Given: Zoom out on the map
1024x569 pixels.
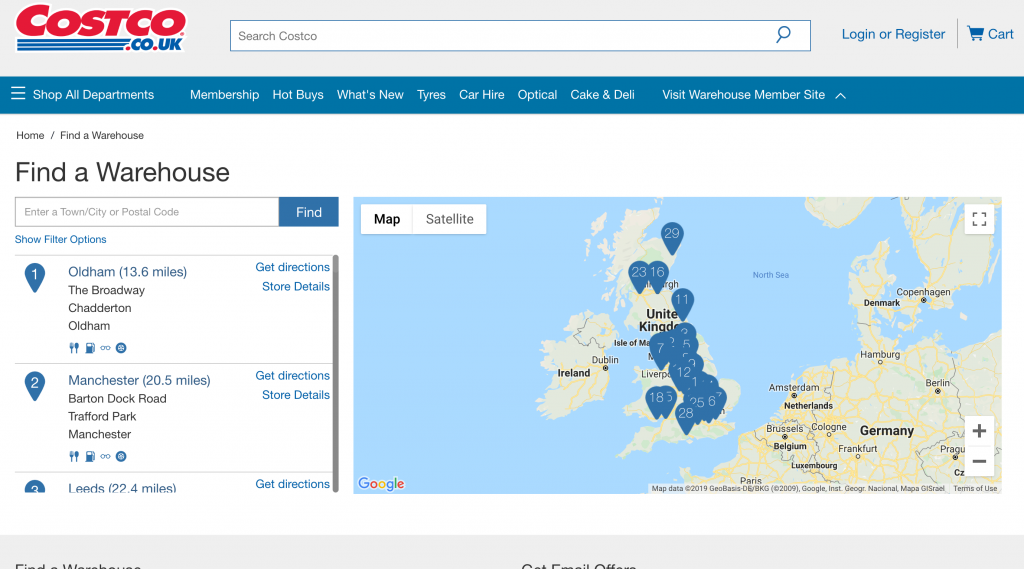Looking at the screenshot, I should pyautogui.click(x=979, y=461).
